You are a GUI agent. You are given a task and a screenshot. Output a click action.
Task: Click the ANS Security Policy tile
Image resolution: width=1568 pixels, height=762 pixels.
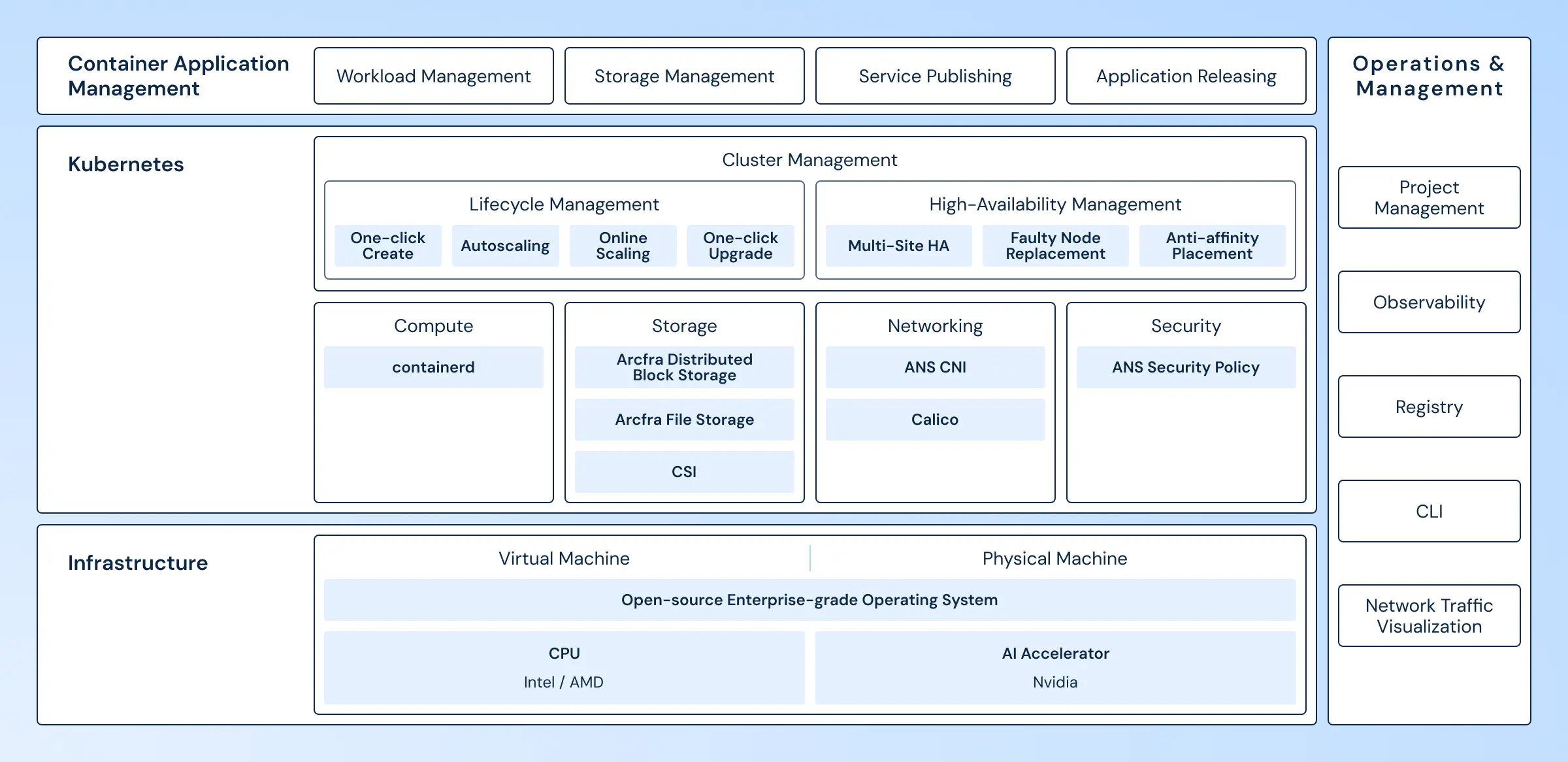[1186, 367]
